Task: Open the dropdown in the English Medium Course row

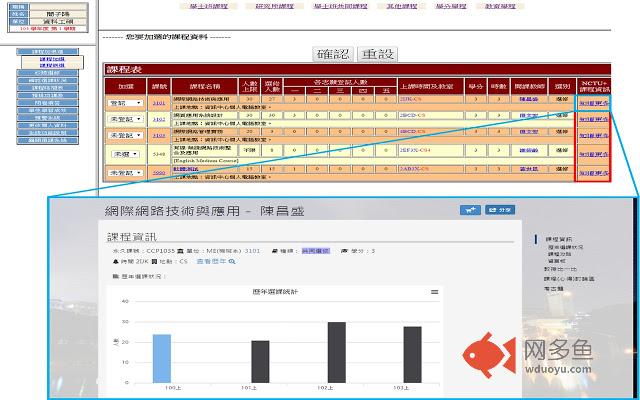Action: 126,154
